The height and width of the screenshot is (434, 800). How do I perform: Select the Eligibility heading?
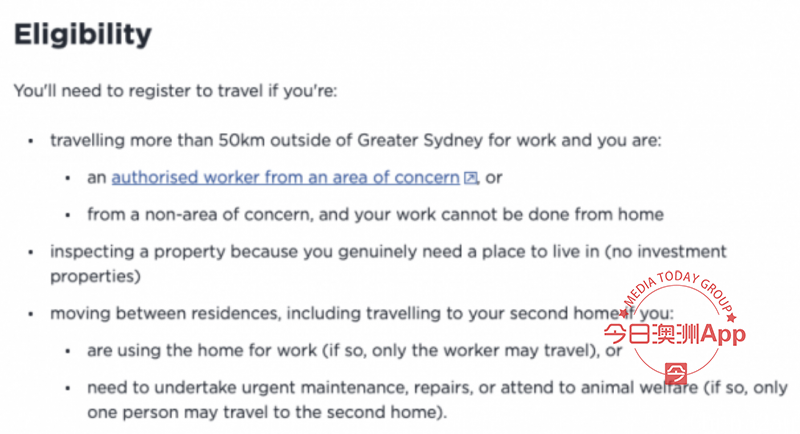point(83,35)
